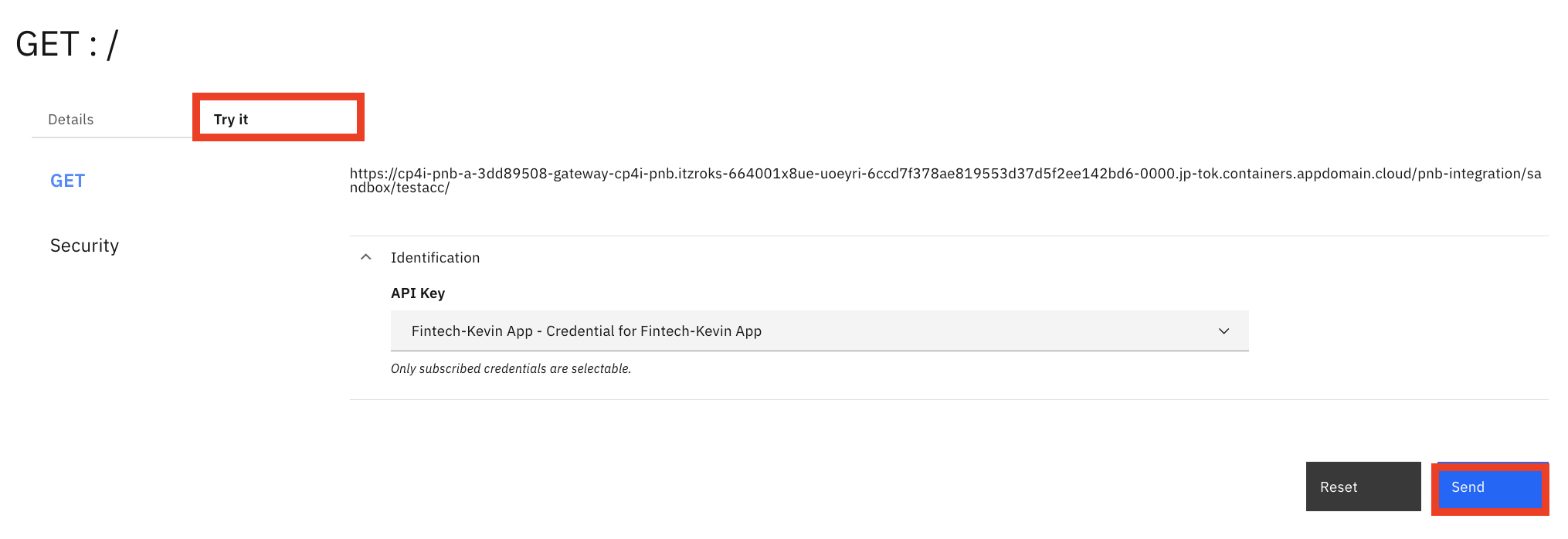Open the GET method link in sidebar
The width and height of the screenshot is (1568, 539).
(67, 180)
